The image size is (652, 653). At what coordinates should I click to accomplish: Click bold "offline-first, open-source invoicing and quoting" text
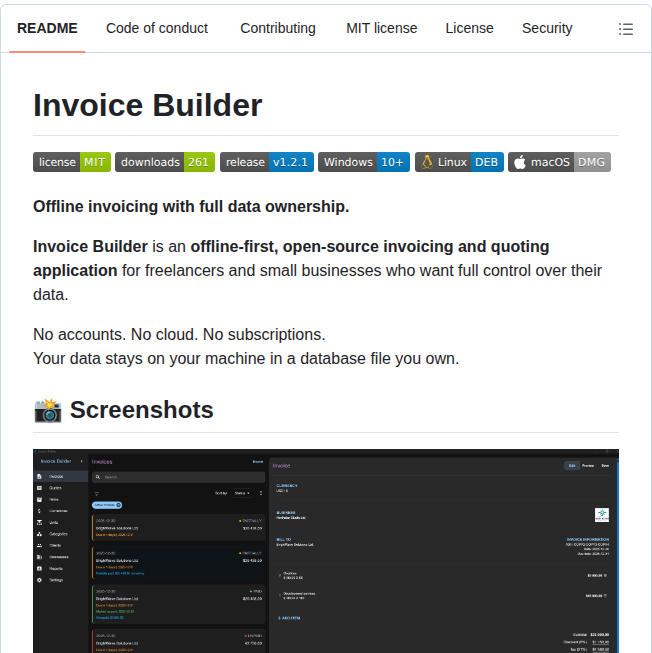[370, 247]
